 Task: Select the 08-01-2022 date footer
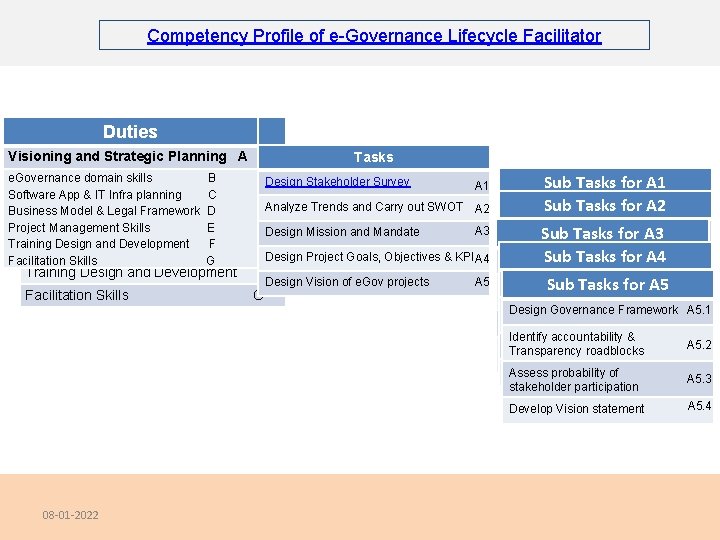point(70,515)
